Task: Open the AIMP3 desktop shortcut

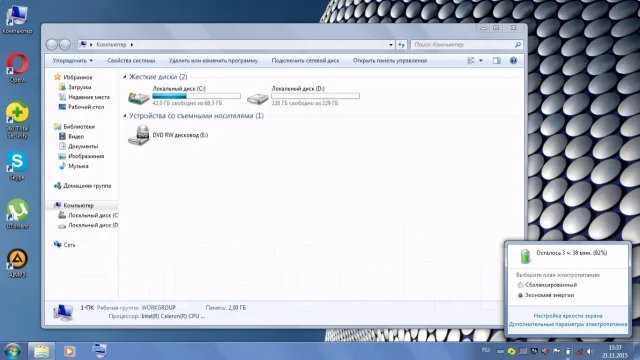Action: coord(17,263)
